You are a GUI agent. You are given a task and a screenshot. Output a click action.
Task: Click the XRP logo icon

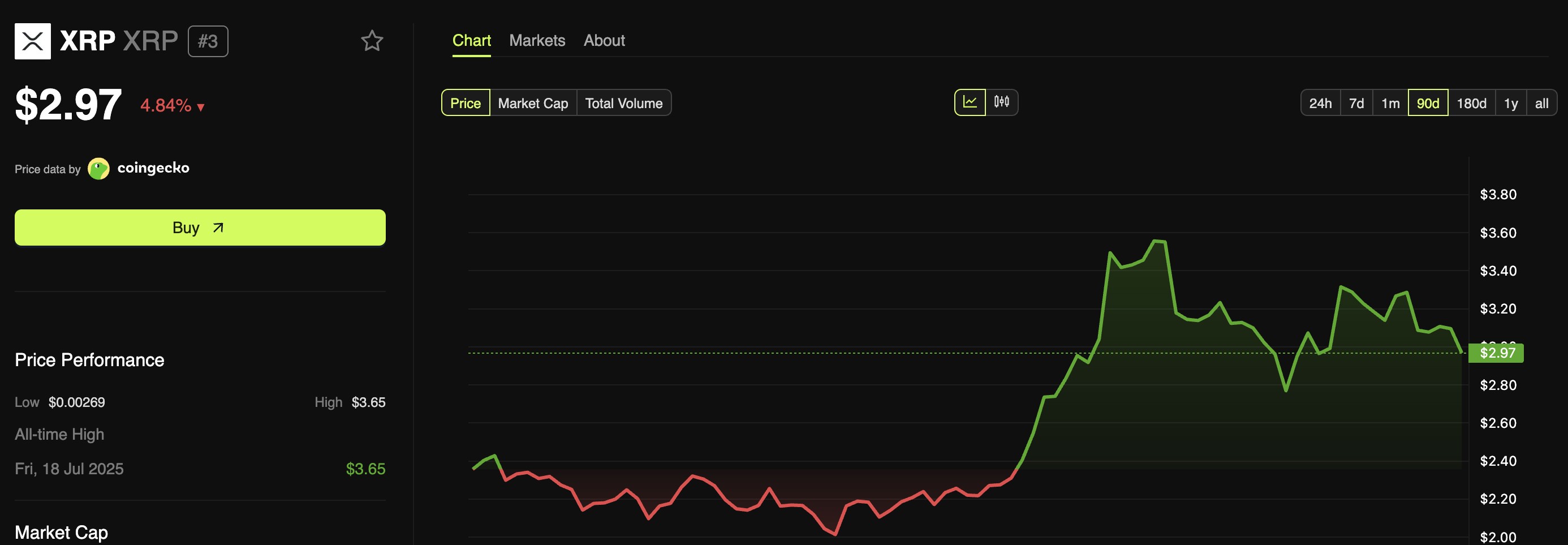pos(32,41)
